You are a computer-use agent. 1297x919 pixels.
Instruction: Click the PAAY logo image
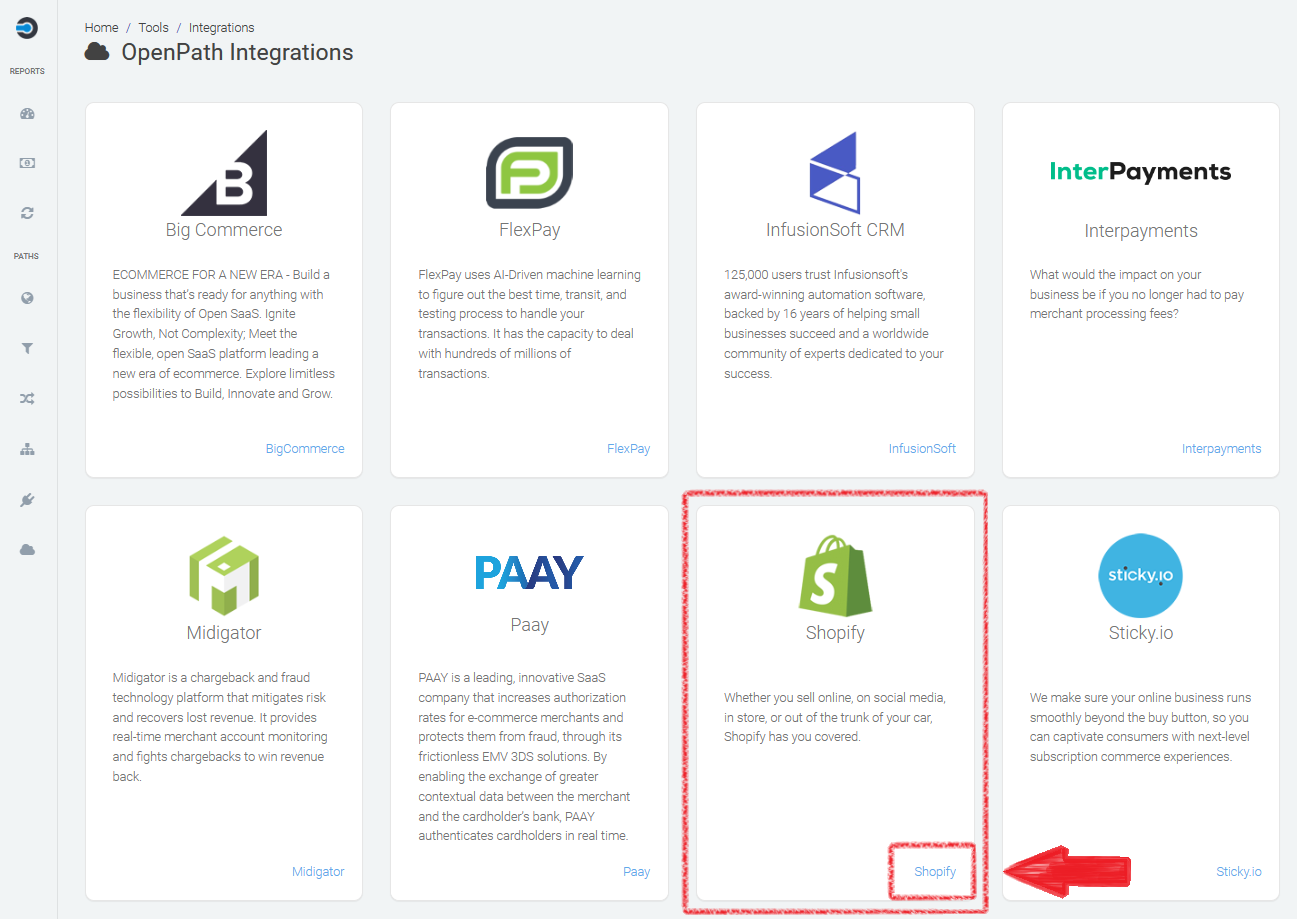tap(529, 572)
